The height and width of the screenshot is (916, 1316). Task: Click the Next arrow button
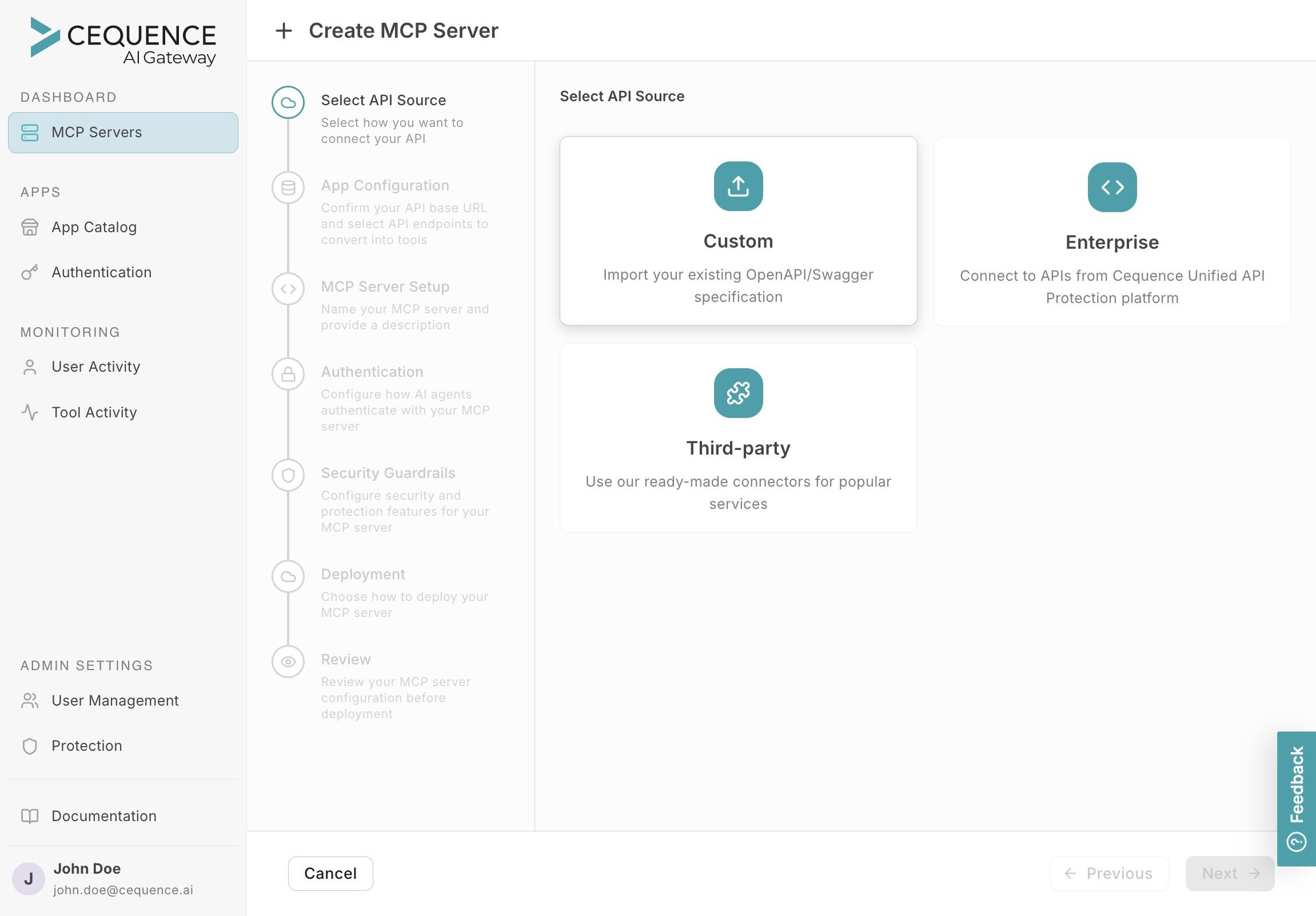point(1229,873)
